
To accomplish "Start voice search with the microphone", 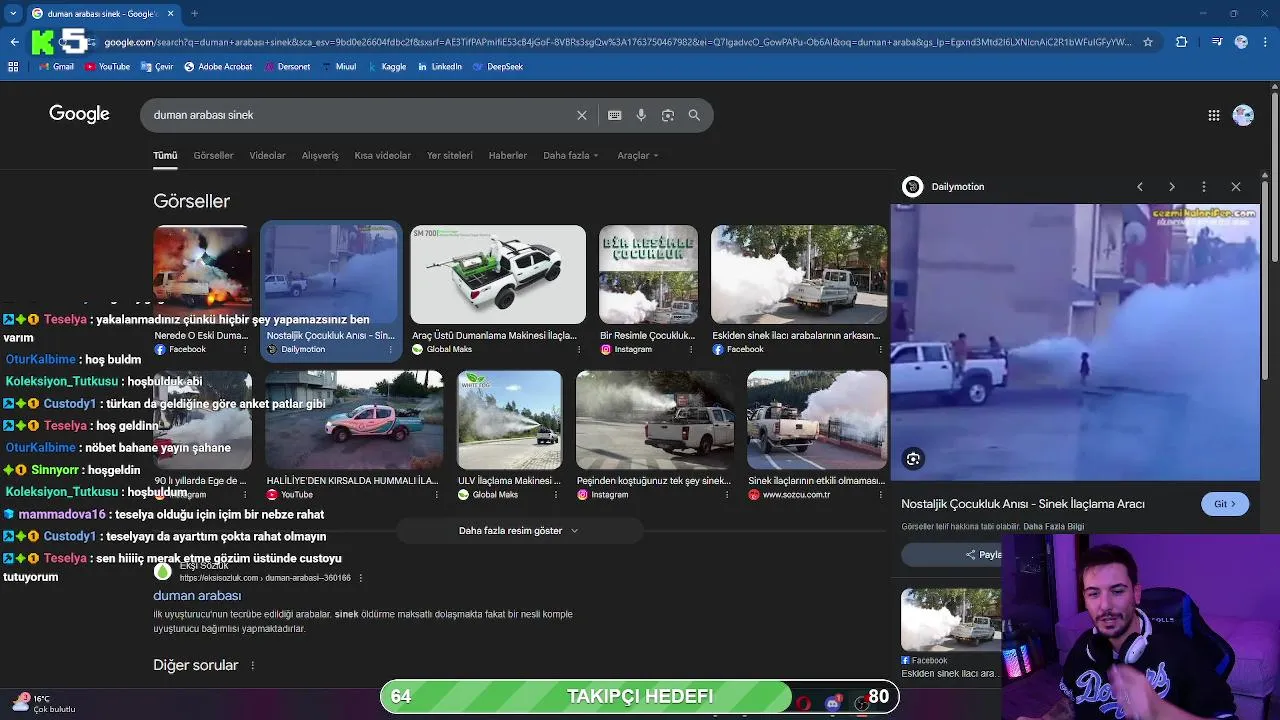I will [x=641, y=115].
